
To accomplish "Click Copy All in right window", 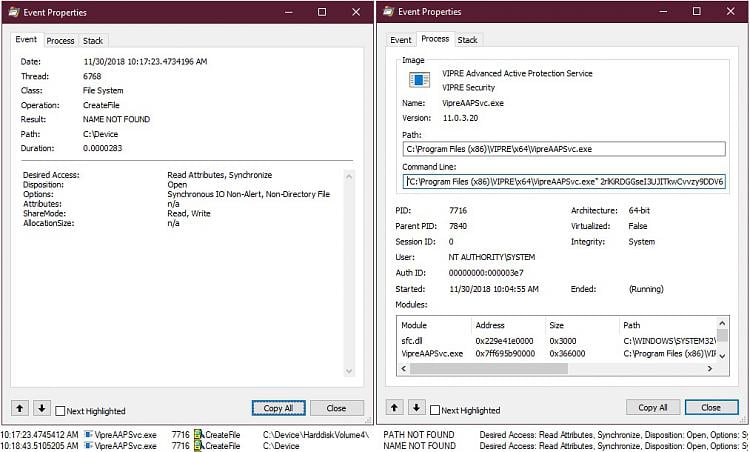I will tap(652, 407).
